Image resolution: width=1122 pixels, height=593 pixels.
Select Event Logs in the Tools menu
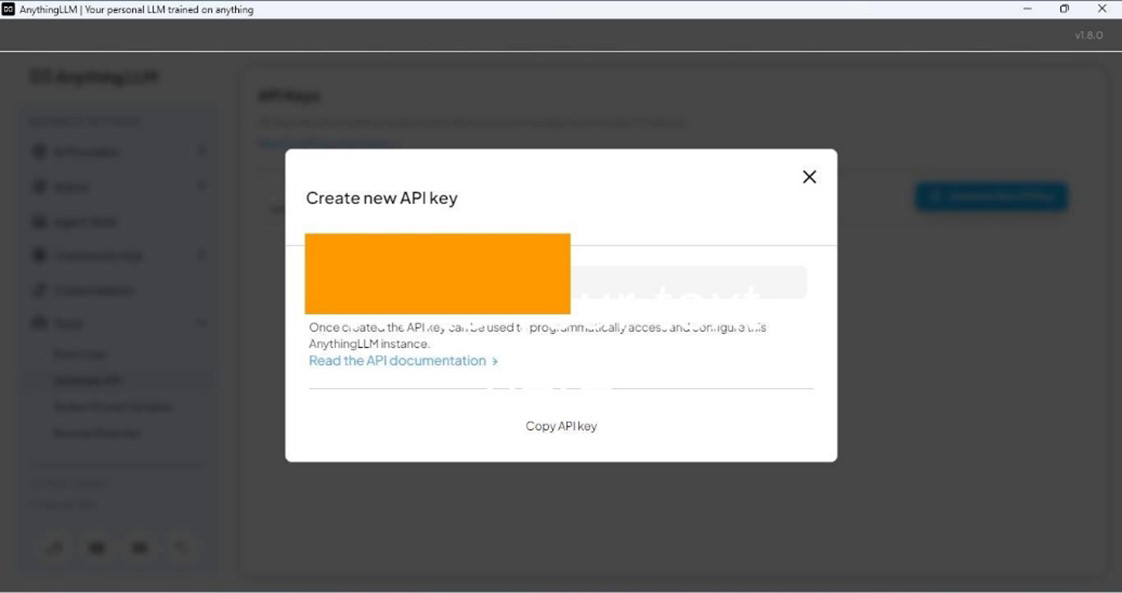pos(81,354)
